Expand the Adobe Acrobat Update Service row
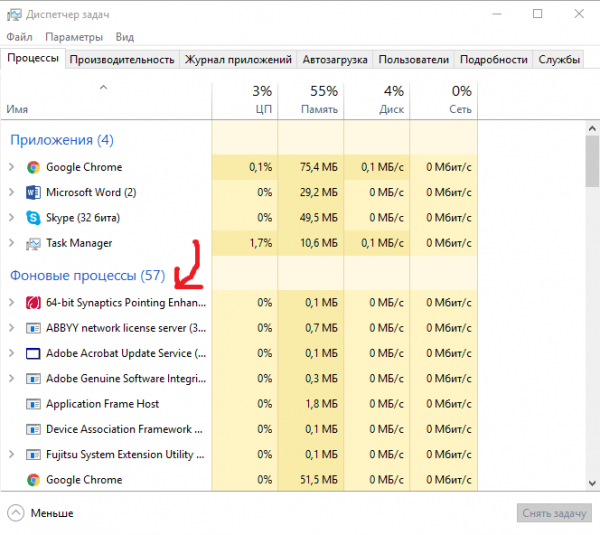The width and height of the screenshot is (600, 535). 11,353
